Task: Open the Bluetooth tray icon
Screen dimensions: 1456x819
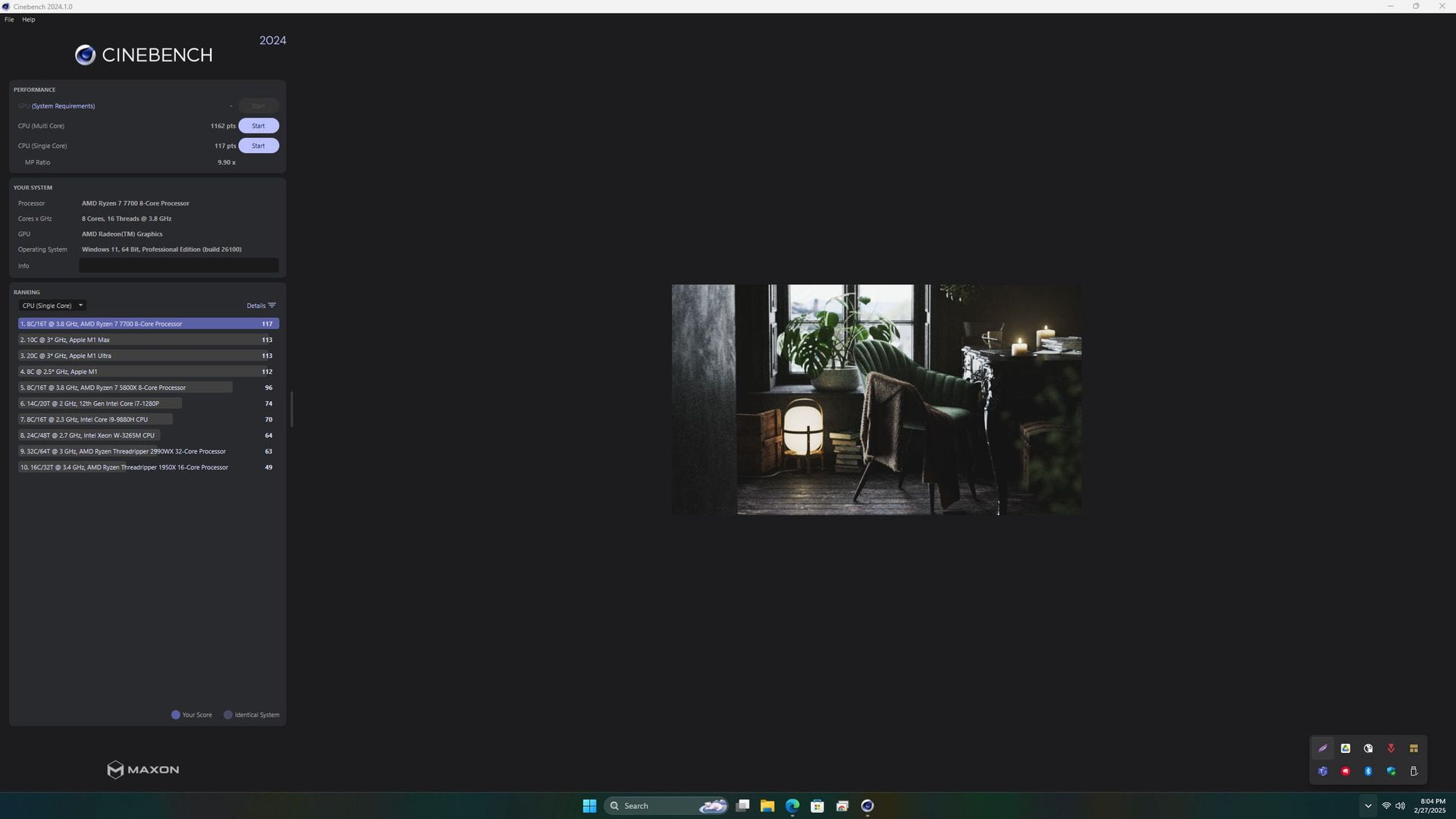Action: tap(1368, 771)
